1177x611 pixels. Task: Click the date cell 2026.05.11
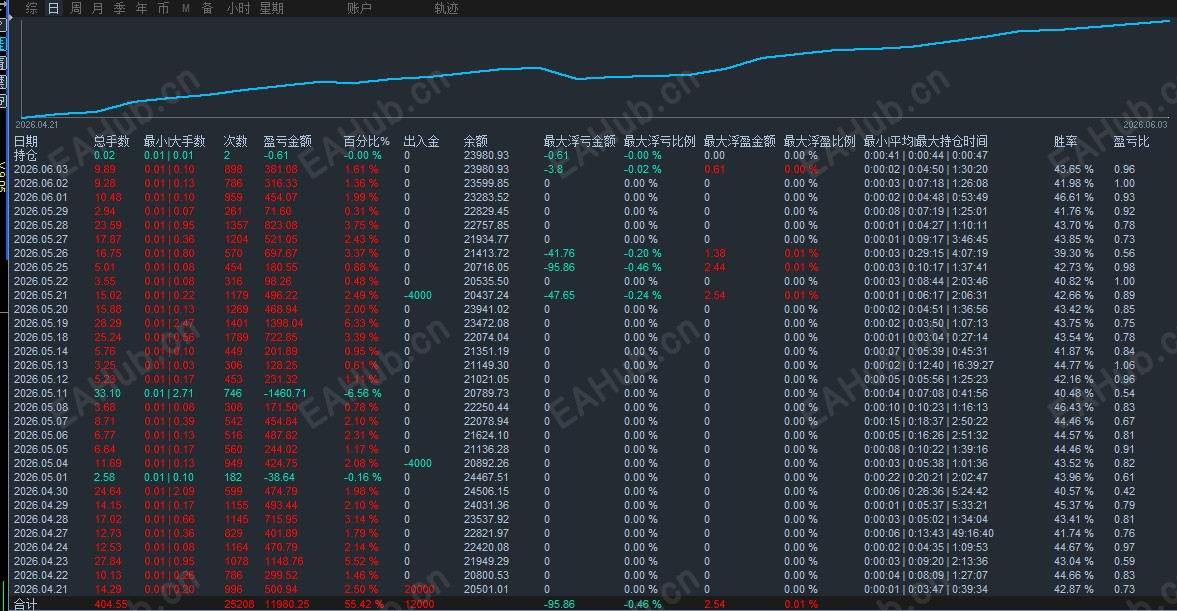point(41,393)
